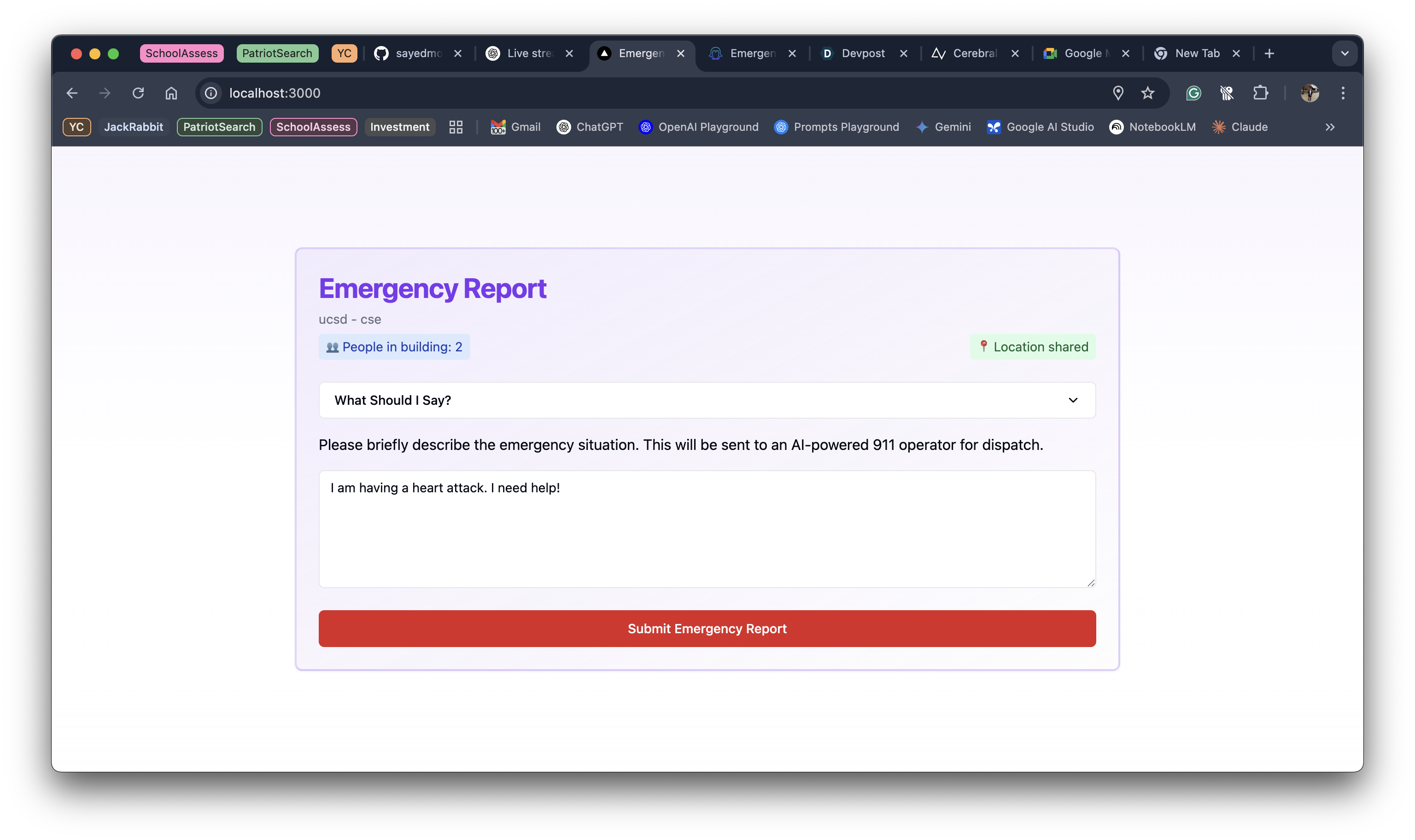
Task: Bookmark this page with the star icon
Action: click(x=1147, y=93)
